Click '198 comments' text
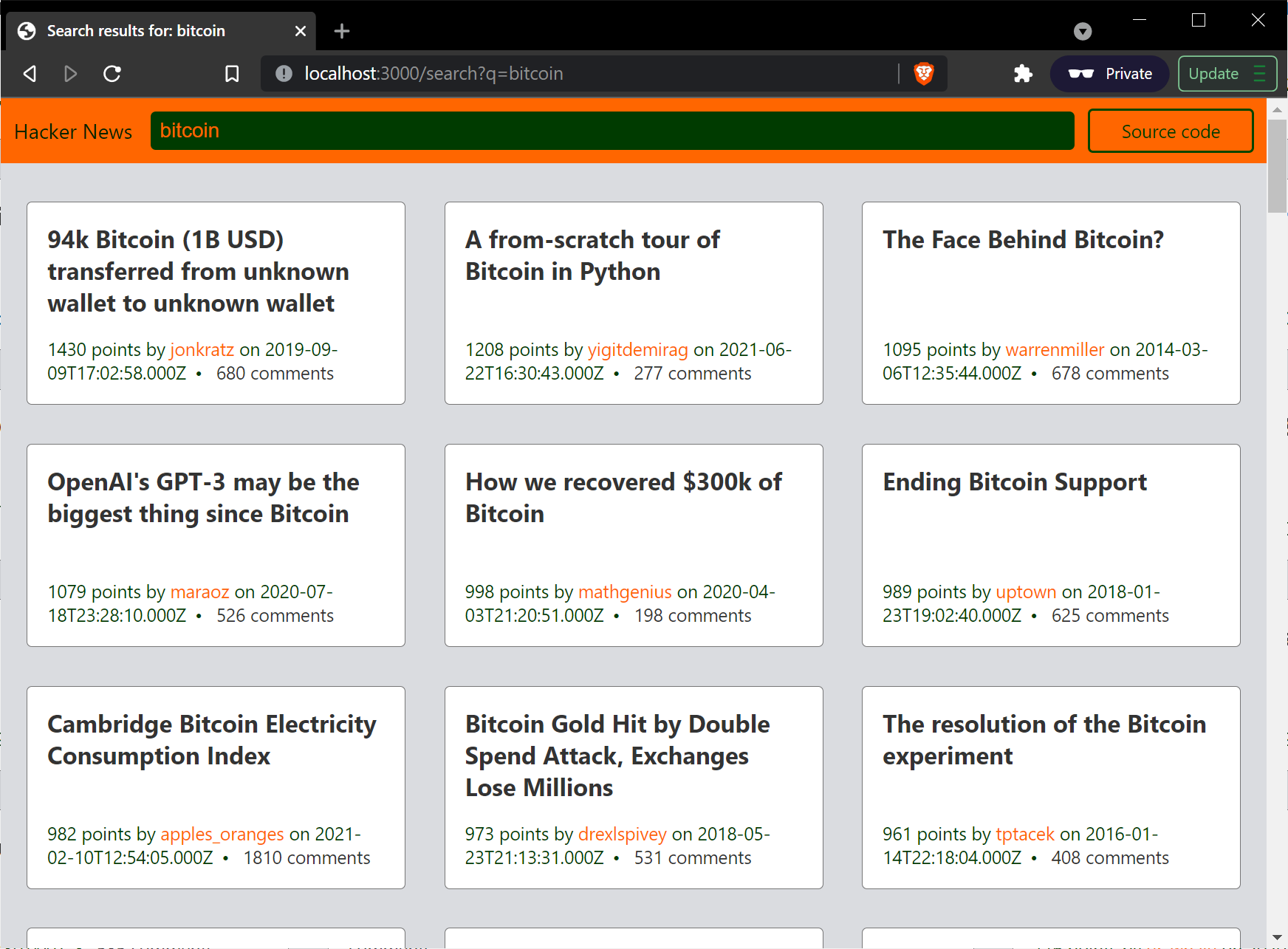 [692, 616]
